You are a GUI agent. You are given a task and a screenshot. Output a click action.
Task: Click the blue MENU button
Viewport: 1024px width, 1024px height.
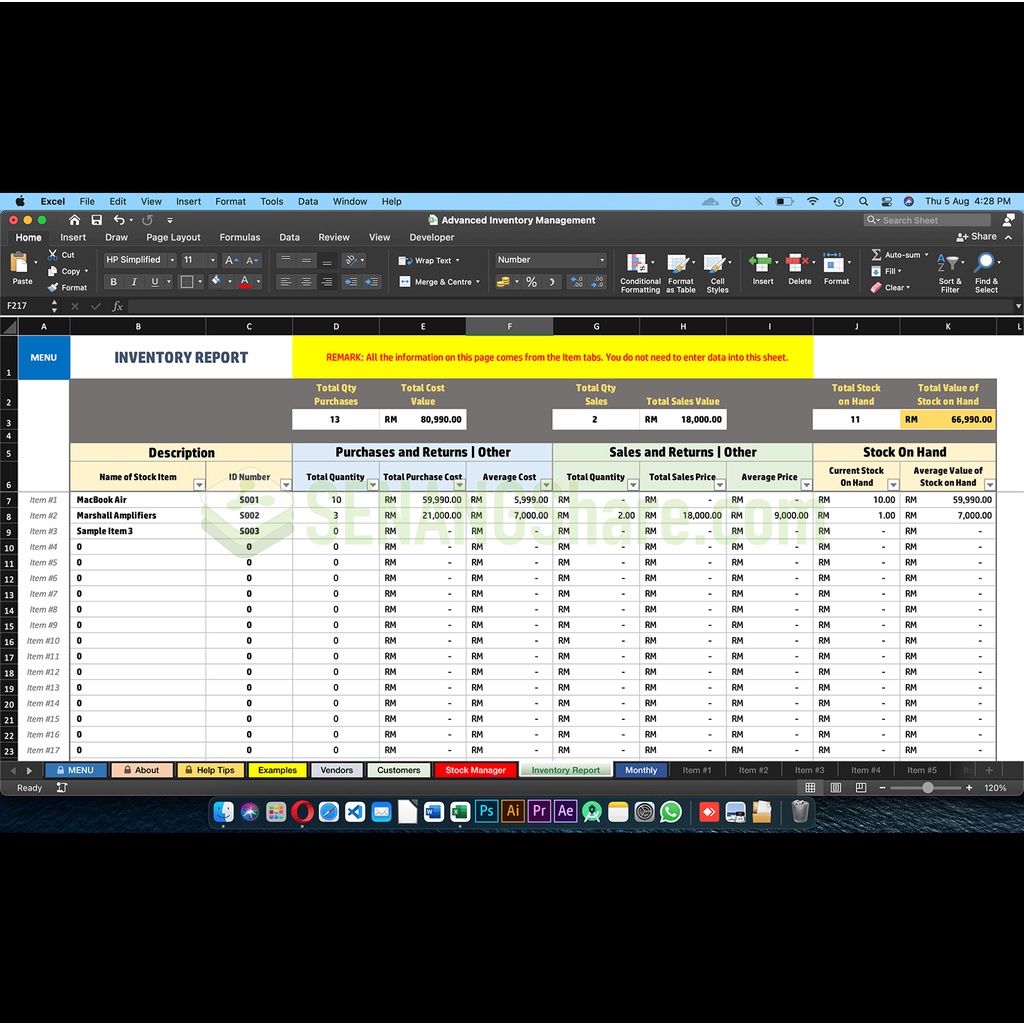[x=44, y=357]
